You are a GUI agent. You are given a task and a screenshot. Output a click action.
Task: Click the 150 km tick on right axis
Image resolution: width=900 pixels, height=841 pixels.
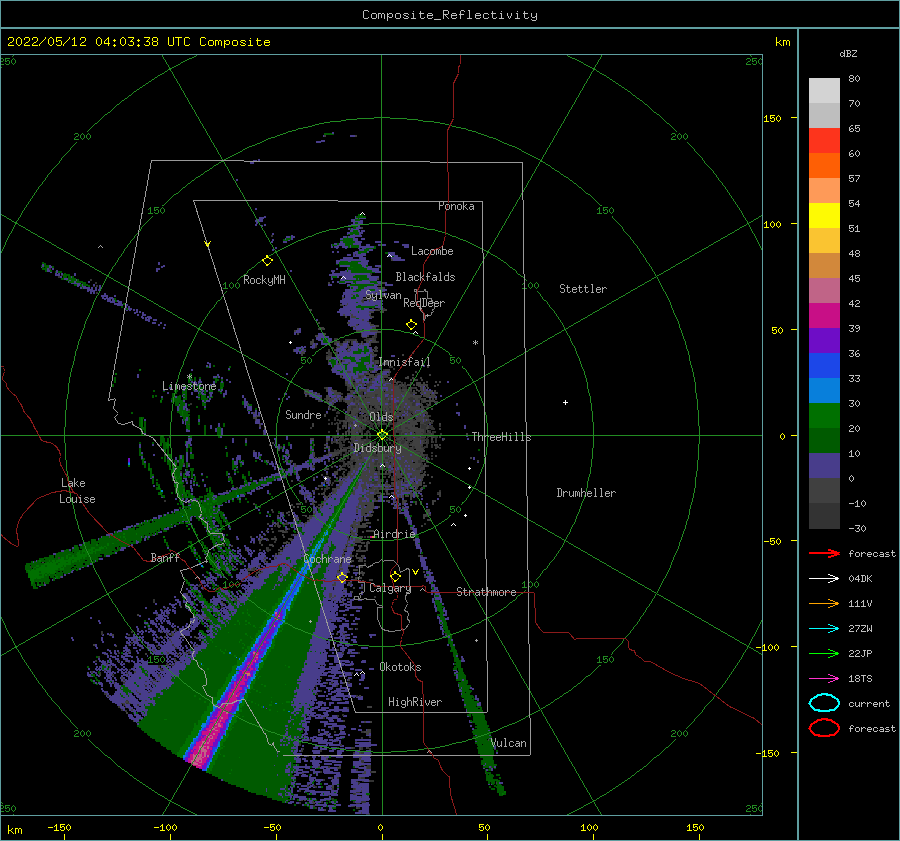(x=773, y=118)
